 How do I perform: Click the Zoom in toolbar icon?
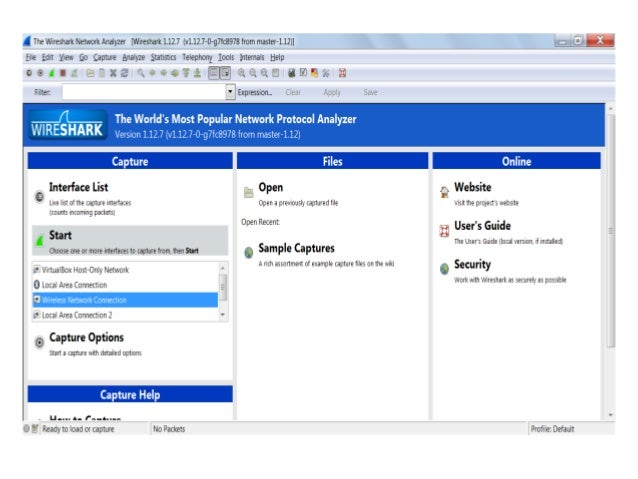[x=242, y=73]
